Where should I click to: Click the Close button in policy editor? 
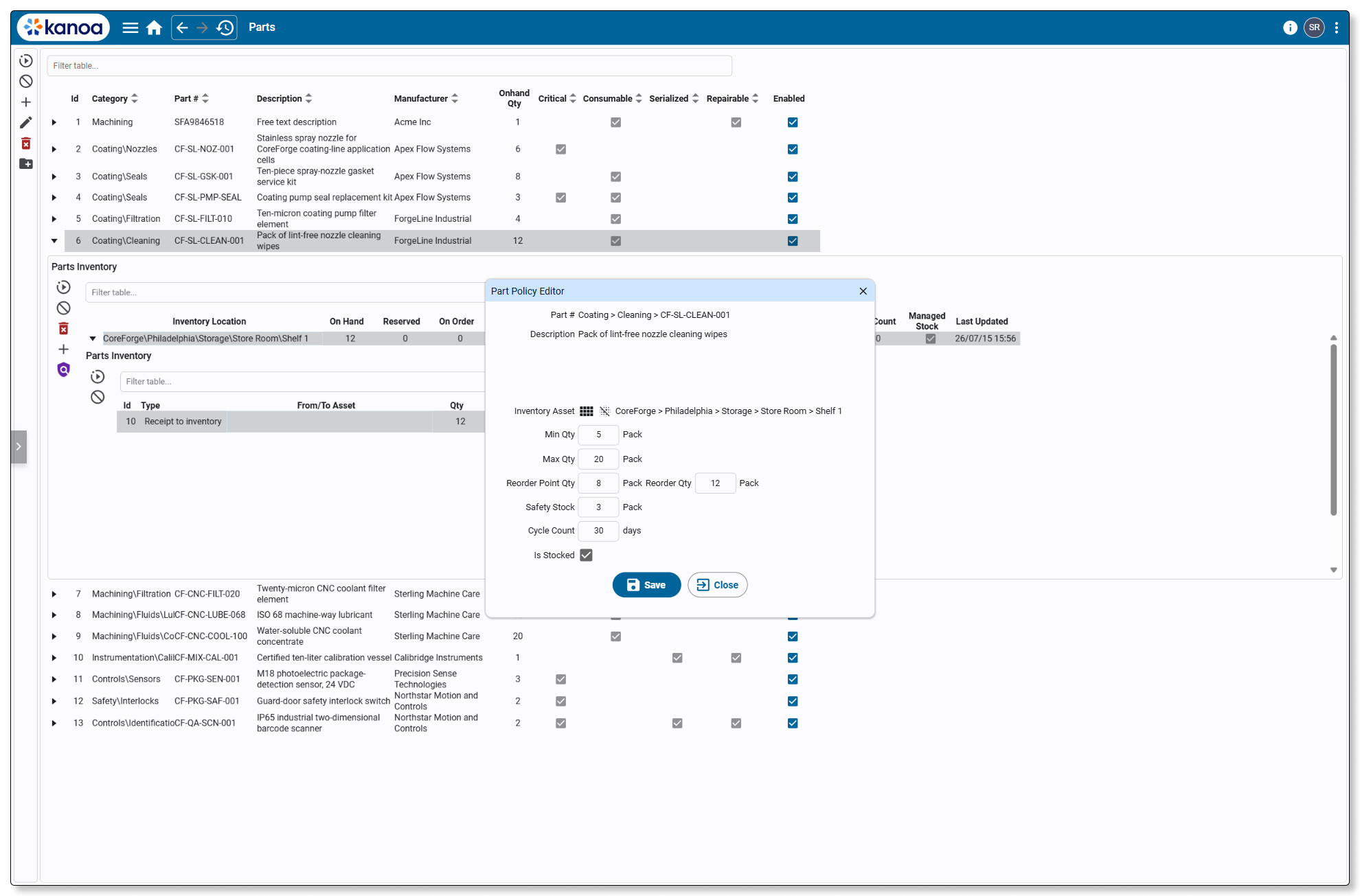pos(717,585)
